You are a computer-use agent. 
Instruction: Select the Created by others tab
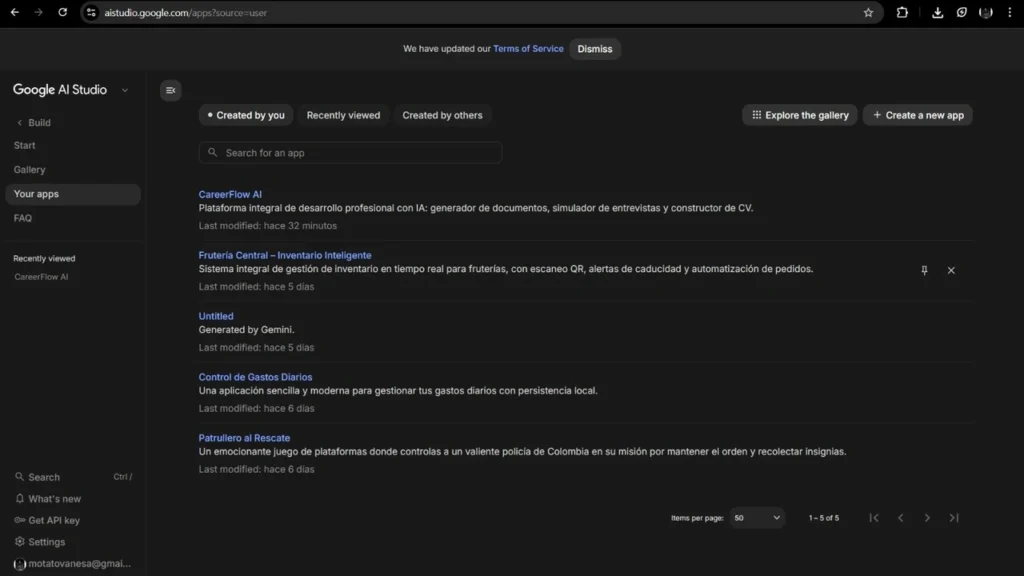click(x=442, y=115)
